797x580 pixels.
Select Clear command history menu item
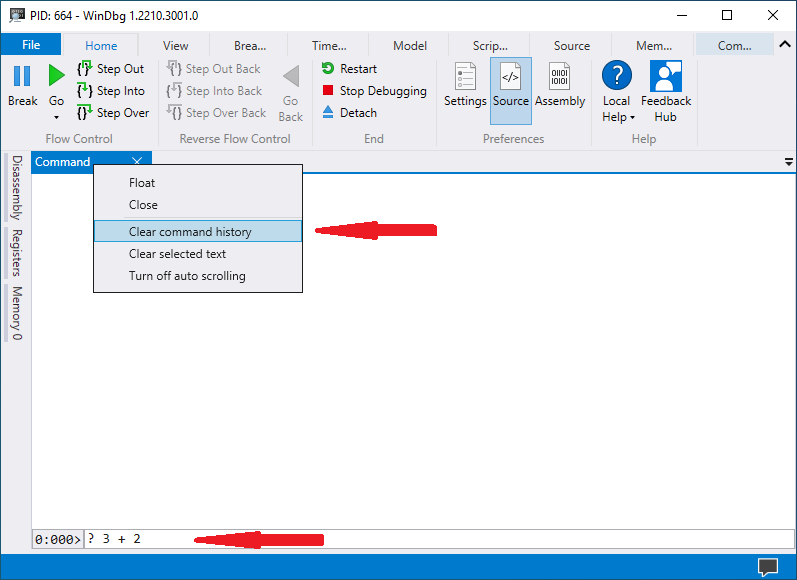[190, 232]
